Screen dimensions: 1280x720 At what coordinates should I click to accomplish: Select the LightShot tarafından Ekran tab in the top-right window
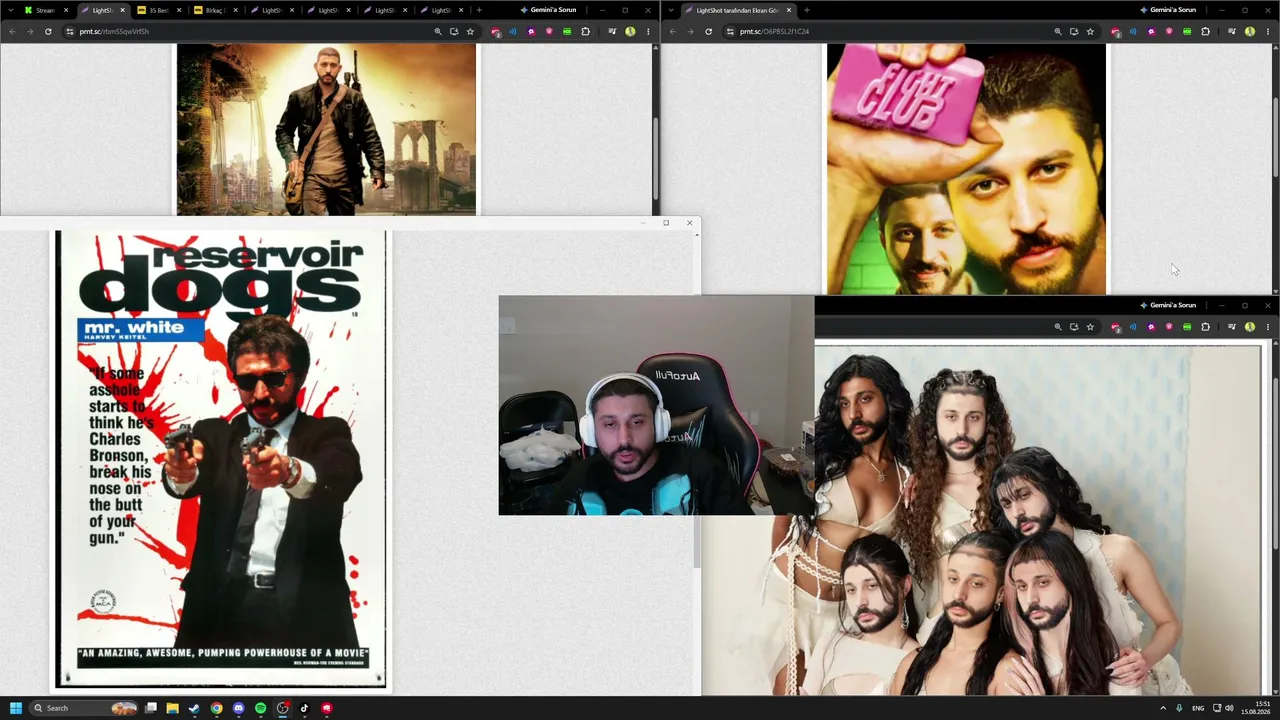(x=738, y=10)
